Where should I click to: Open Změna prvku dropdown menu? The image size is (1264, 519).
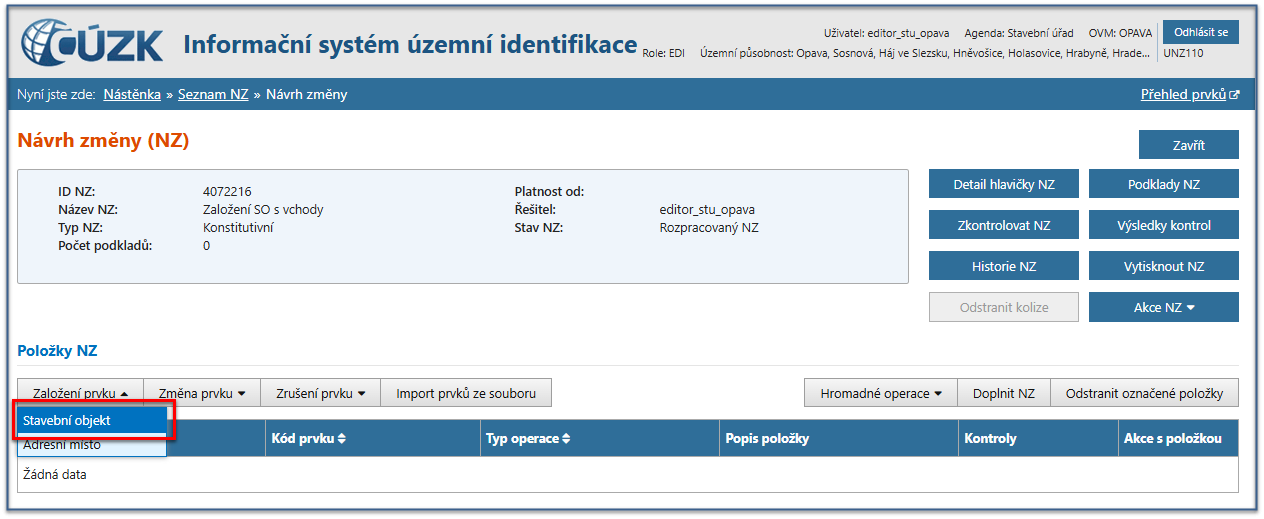click(202, 393)
